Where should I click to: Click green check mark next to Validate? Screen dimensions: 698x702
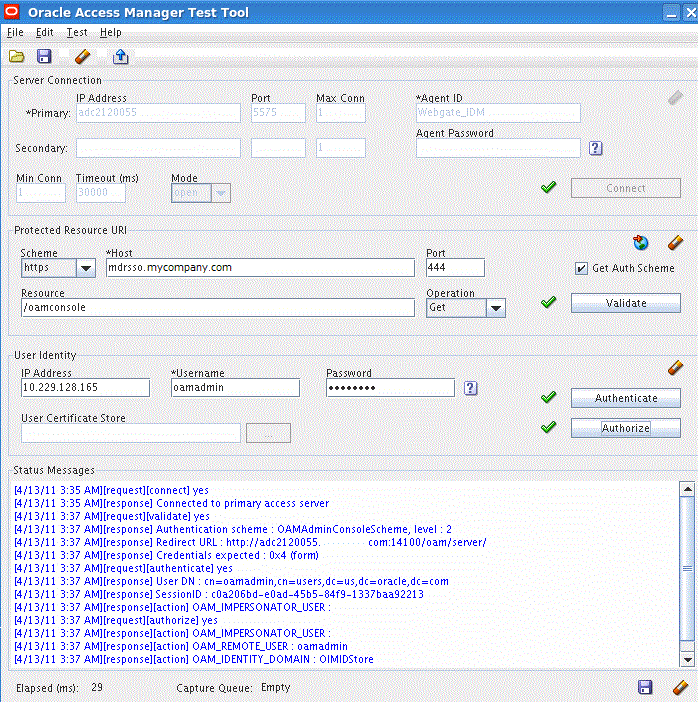[548, 302]
